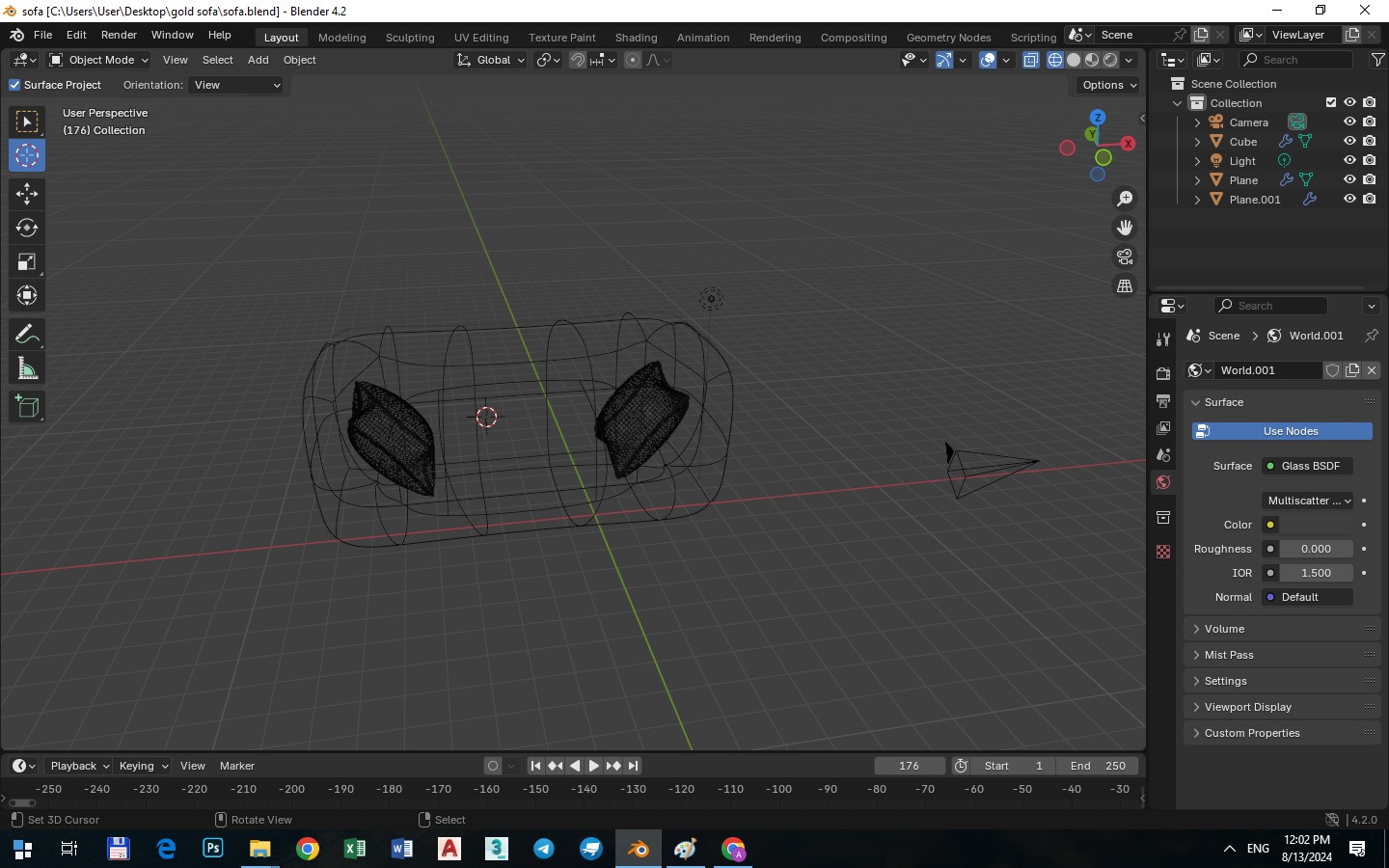The image size is (1389, 868).
Task: Click the Roughness value slider
Action: point(1316,549)
